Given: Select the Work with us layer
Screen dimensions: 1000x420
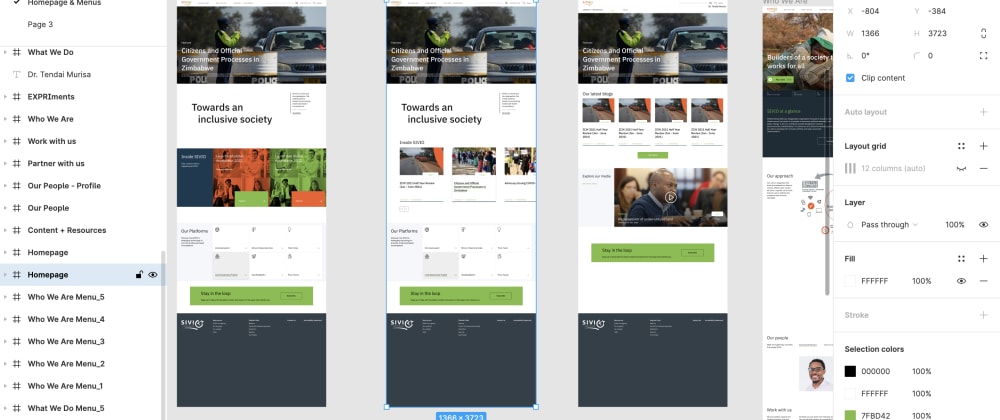Looking at the screenshot, I should [x=52, y=141].
